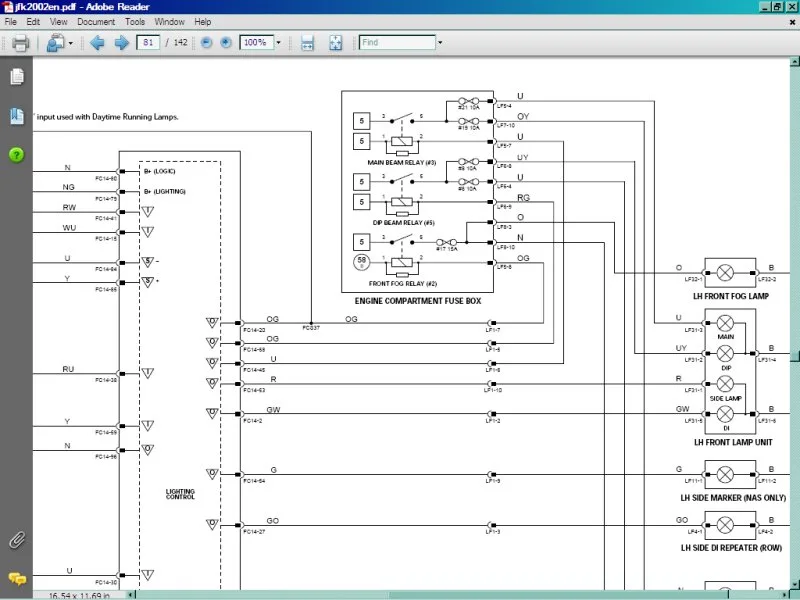
Task: Open the Tools menu
Action: pyautogui.click(x=135, y=22)
